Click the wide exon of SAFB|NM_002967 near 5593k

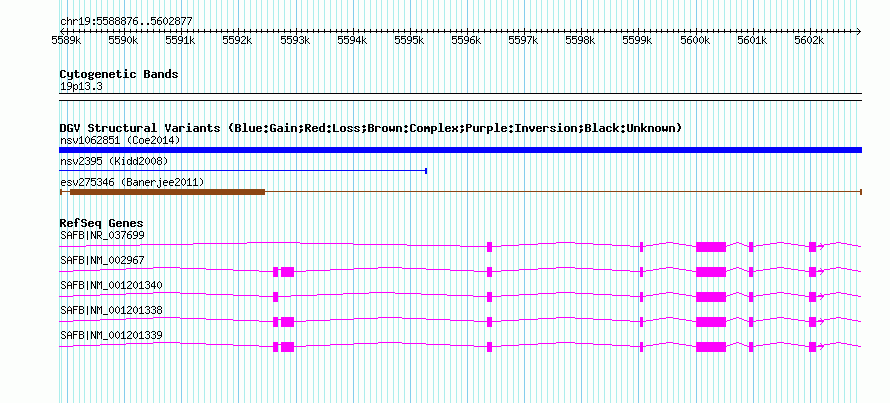pyautogui.click(x=287, y=271)
